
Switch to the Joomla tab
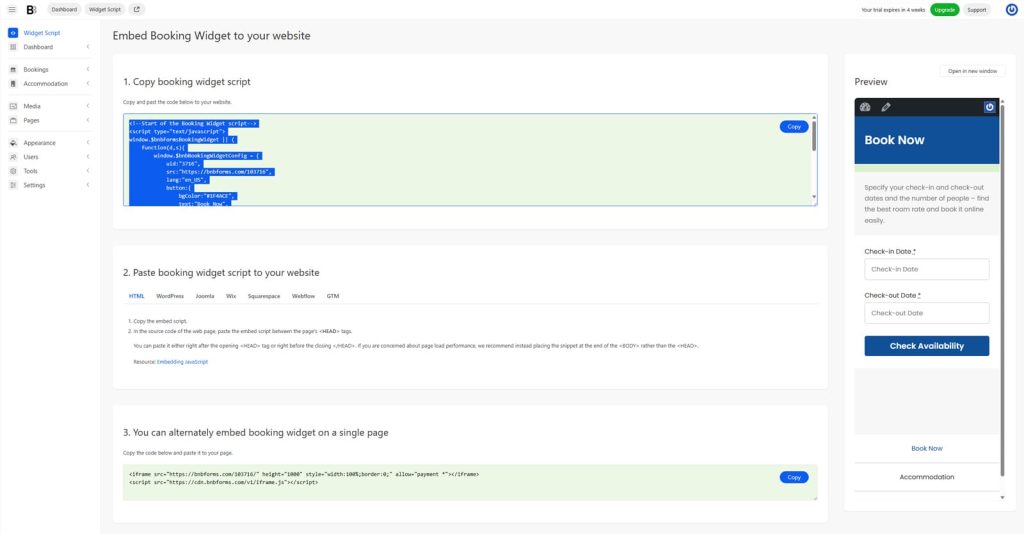click(x=205, y=296)
